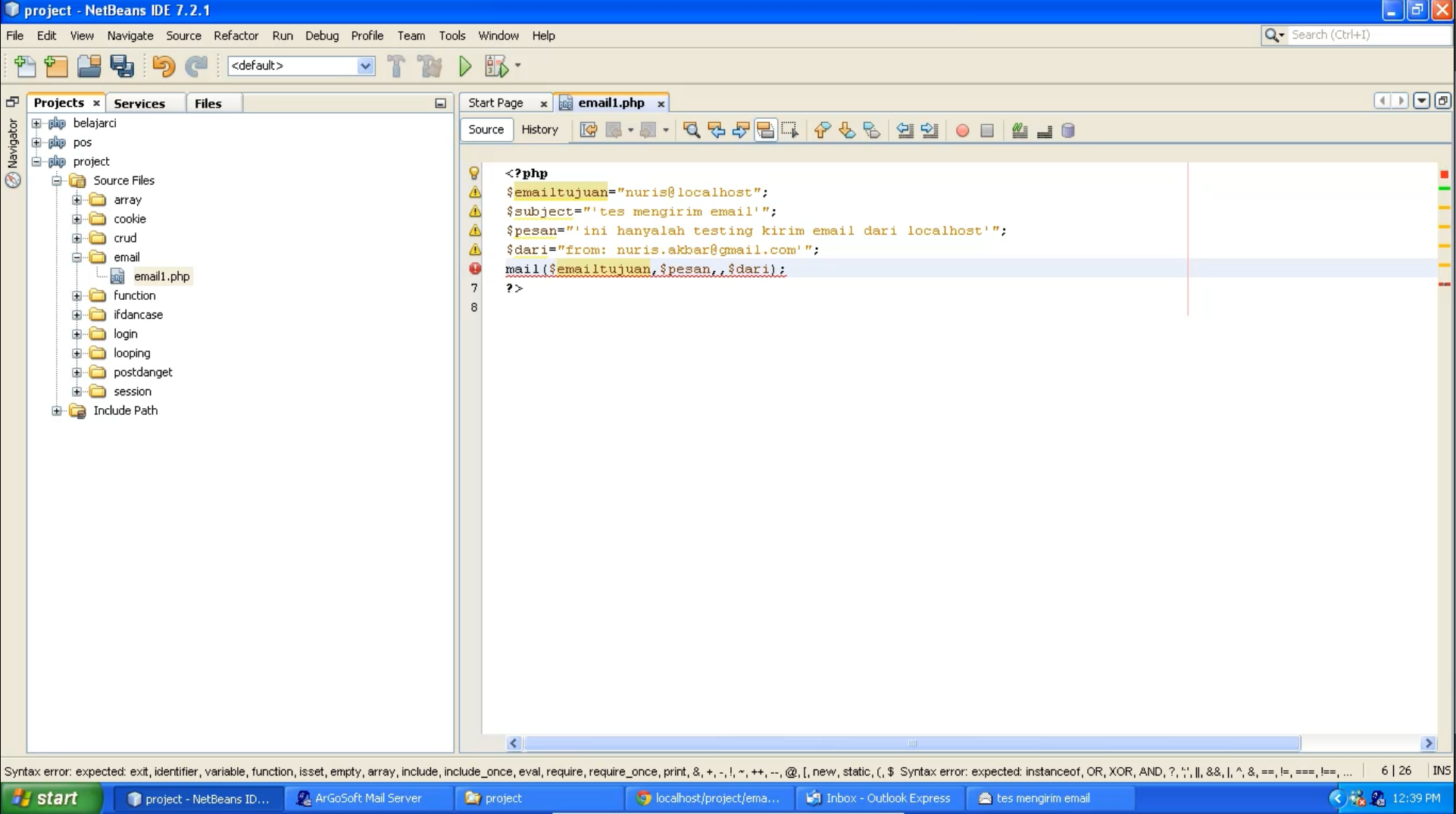Toggle Highlight Search in the editor toolbar
This screenshot has width=1456, height=814.
(x=765, y=130)
